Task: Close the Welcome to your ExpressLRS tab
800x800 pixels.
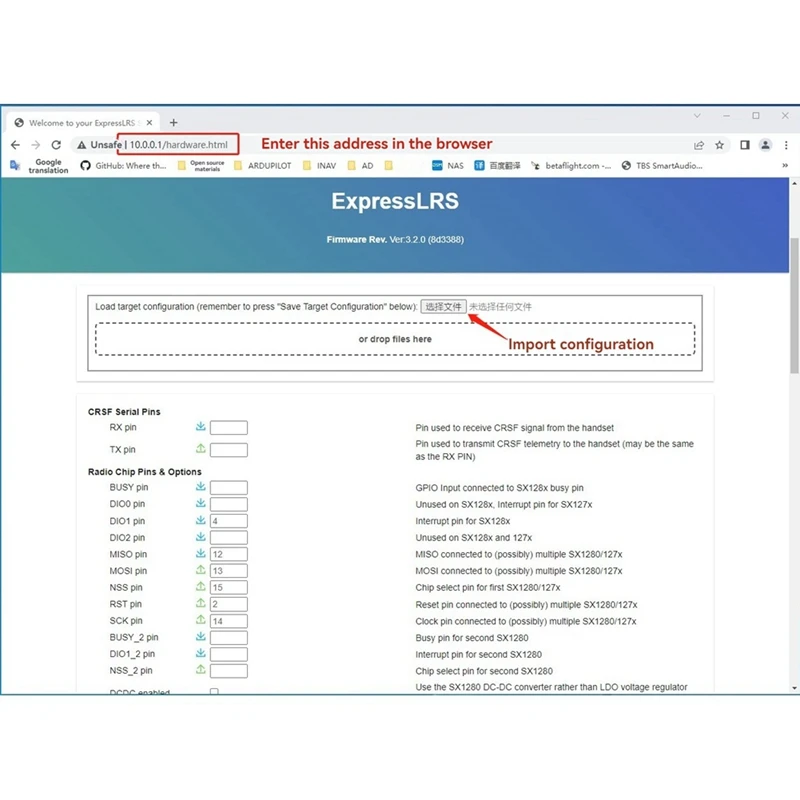Action: click(x=149, y=122)
